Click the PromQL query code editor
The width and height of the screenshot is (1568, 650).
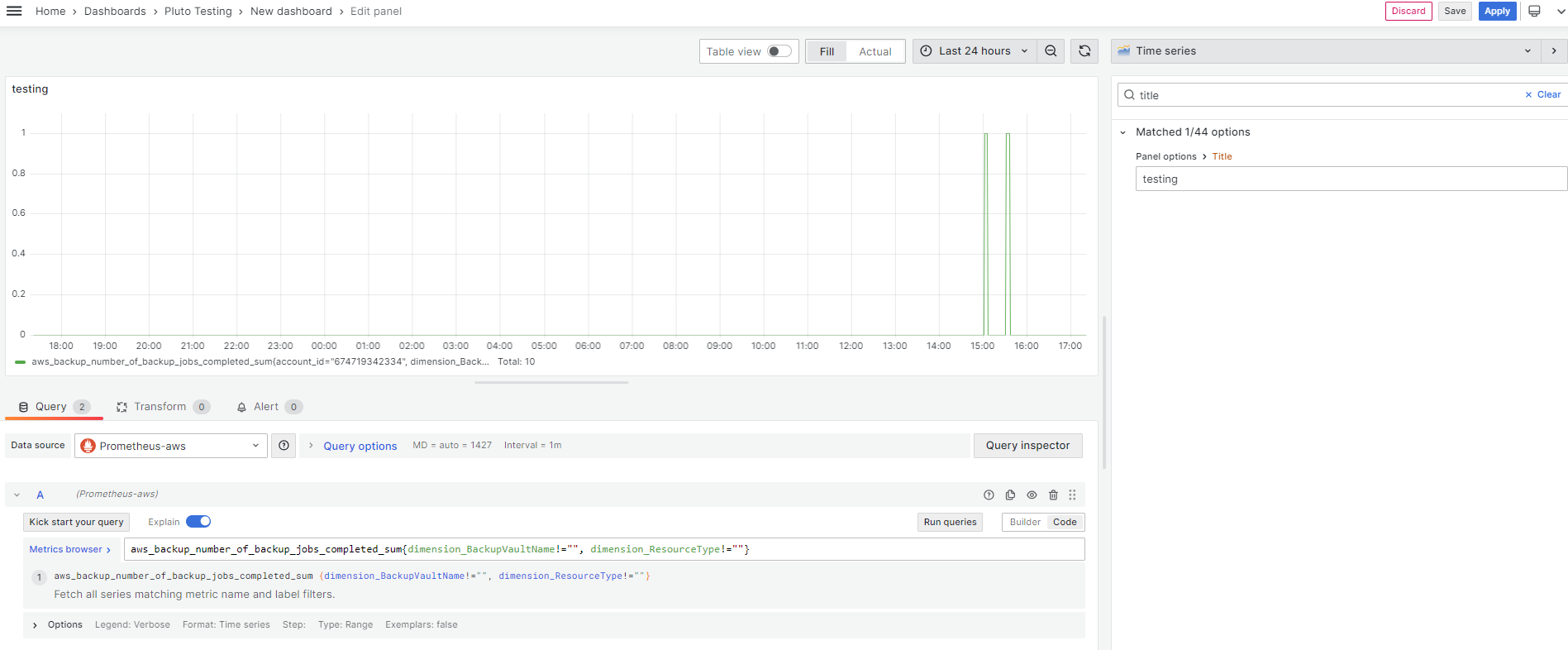click(604, 549)
